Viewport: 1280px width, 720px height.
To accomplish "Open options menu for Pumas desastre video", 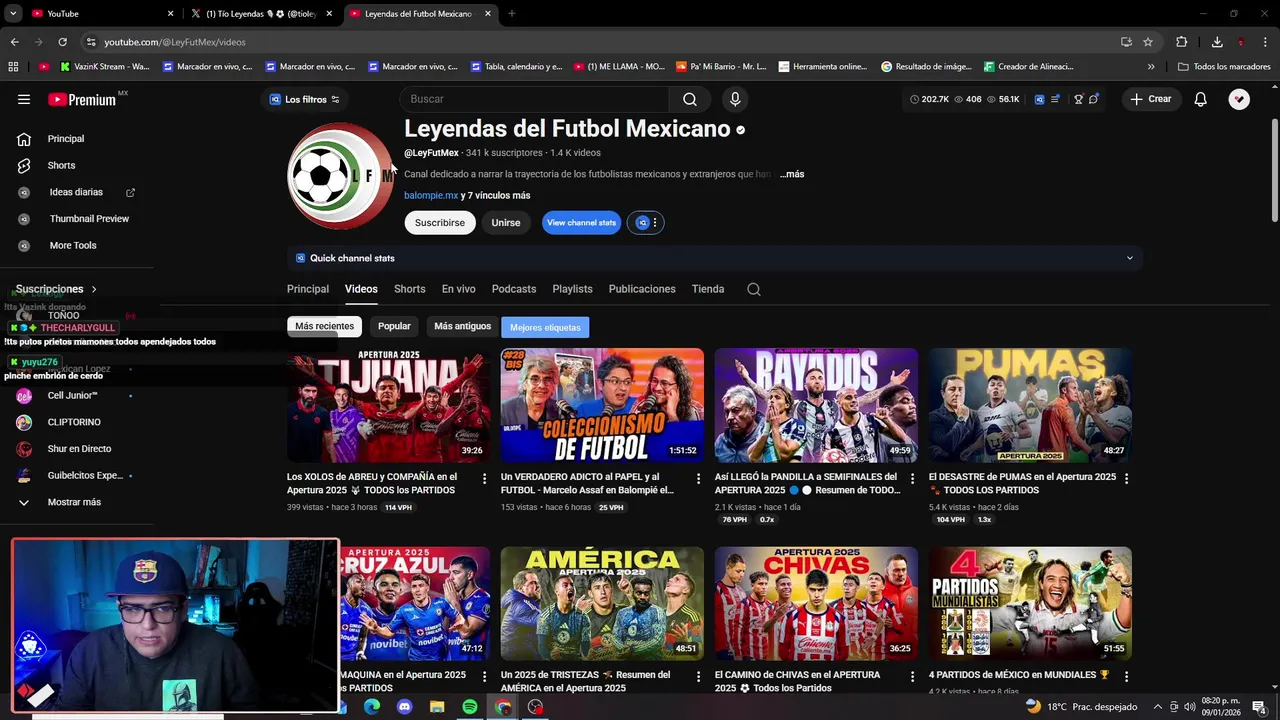I will point(1126,479).
